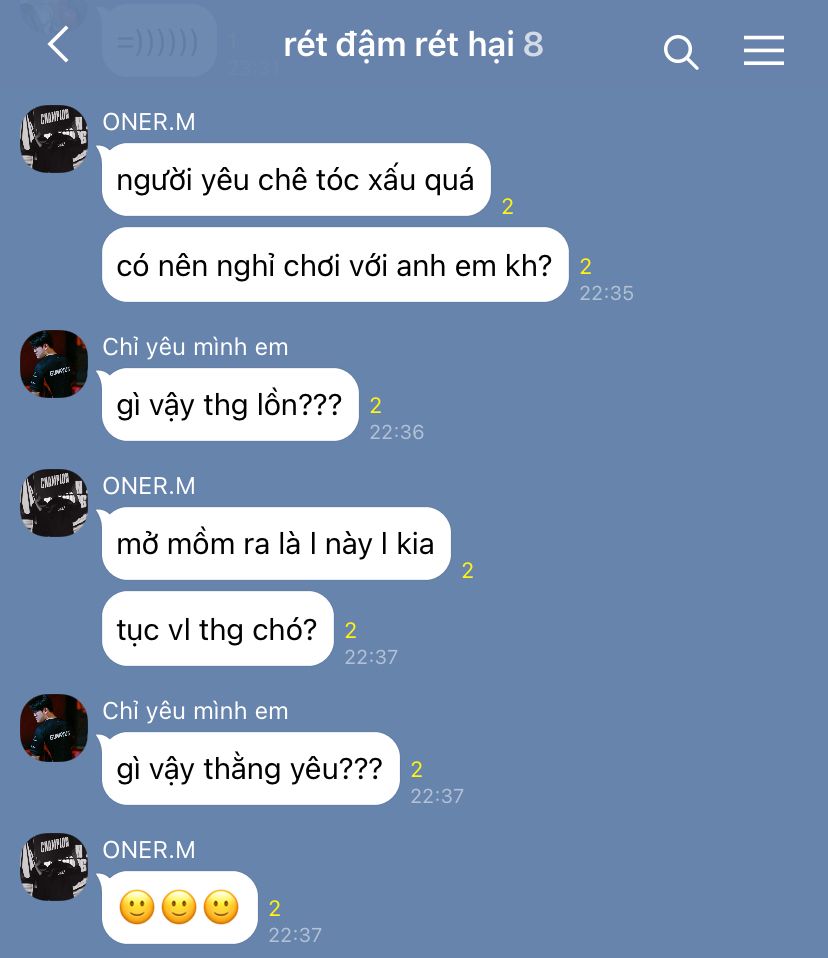Select the "người yêu chê tóc xấu quá" bubble
The image size is (828, 958).
pos(296,180)
